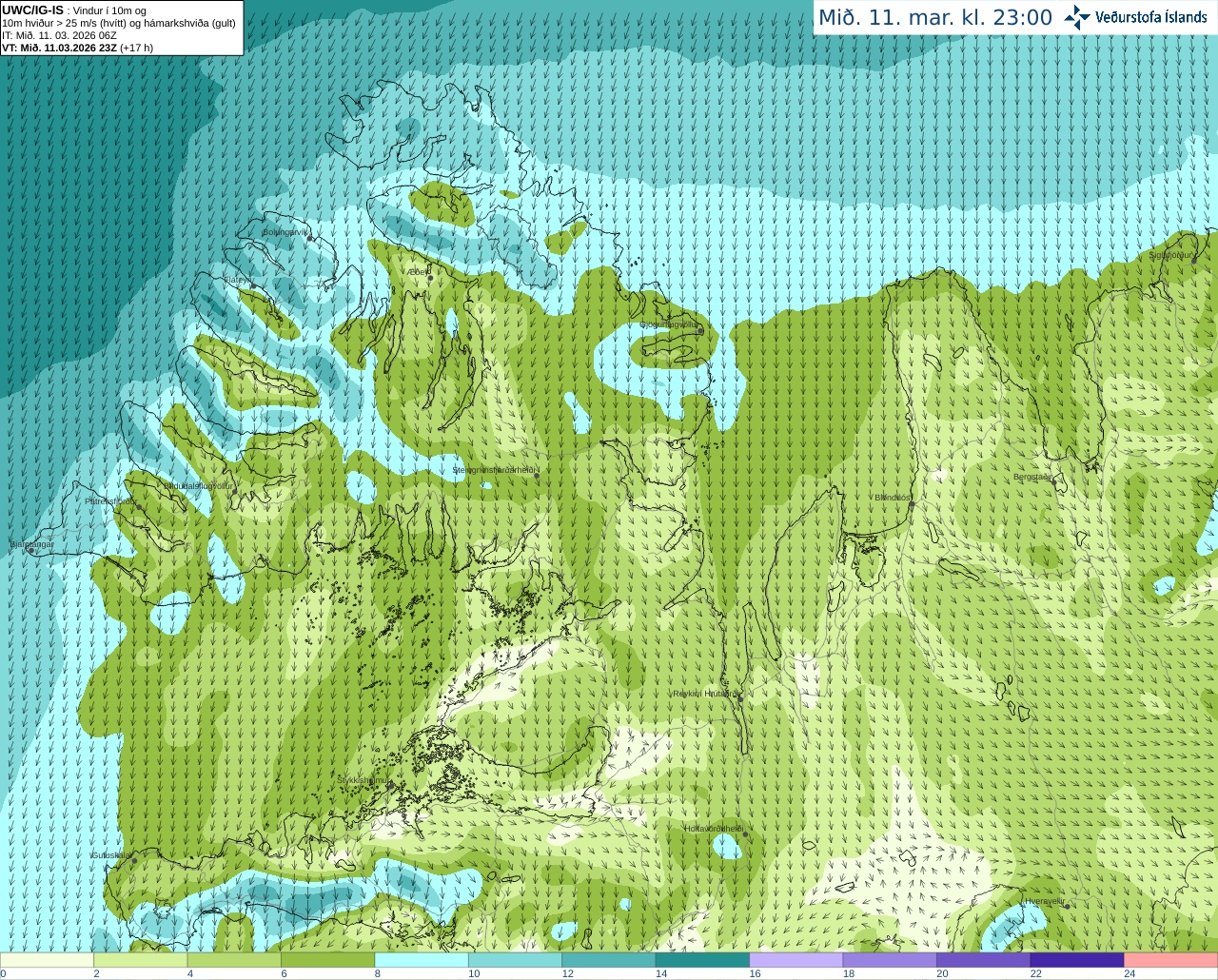Screen dimensions: 1218x980
Task: Select the 4–6 m/s legend color swatch
Action: [x=234, y=960]
